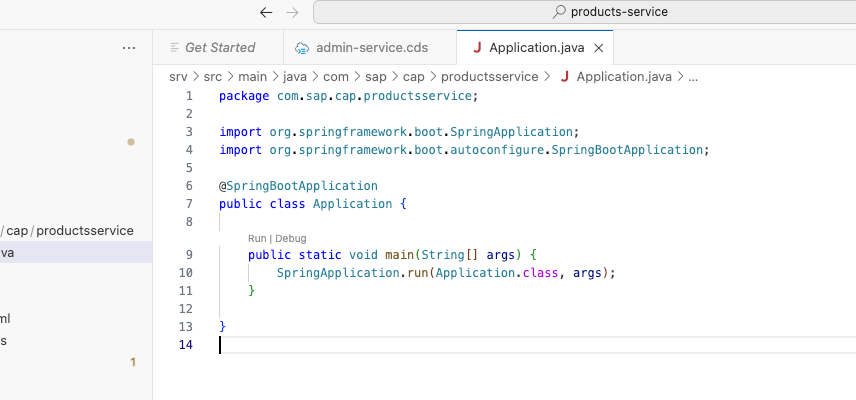Run the main method via CodeLens
The width and height of the screenshot is (856, 400).
257,238
